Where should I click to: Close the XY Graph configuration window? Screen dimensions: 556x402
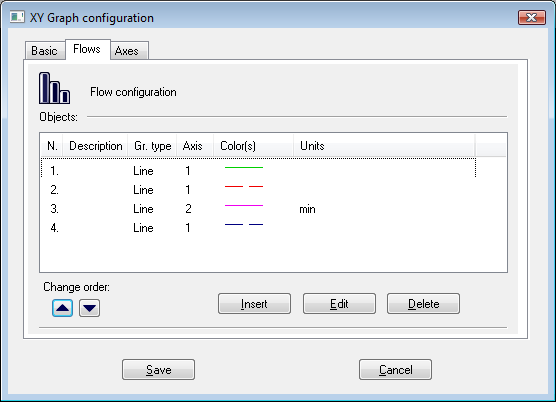click(x=532, y=17)
